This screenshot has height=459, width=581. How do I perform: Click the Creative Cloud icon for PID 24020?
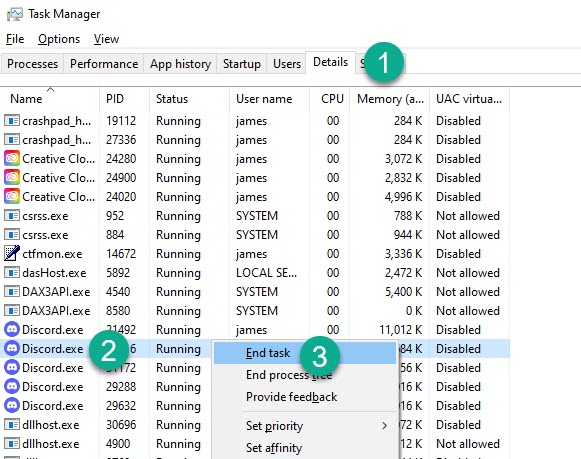click(x=12, y=196)
